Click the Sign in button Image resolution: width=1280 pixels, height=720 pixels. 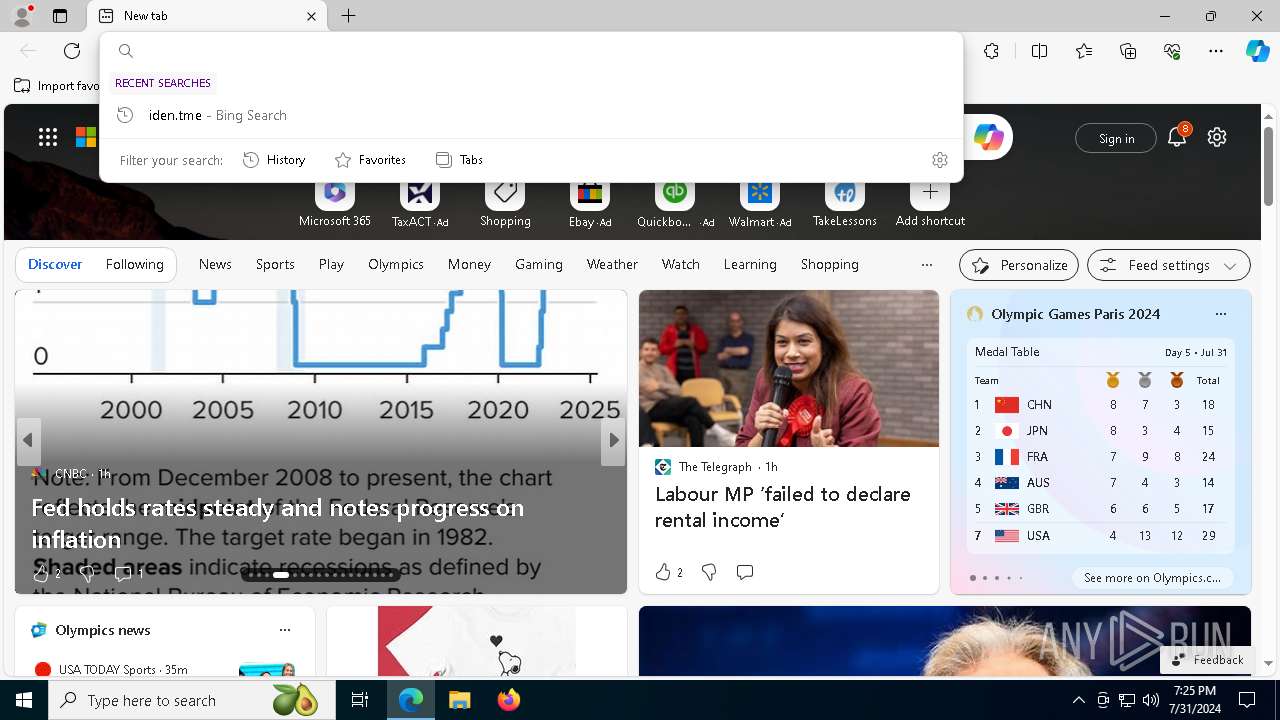pyautogui.click(x=1116, y=138)
